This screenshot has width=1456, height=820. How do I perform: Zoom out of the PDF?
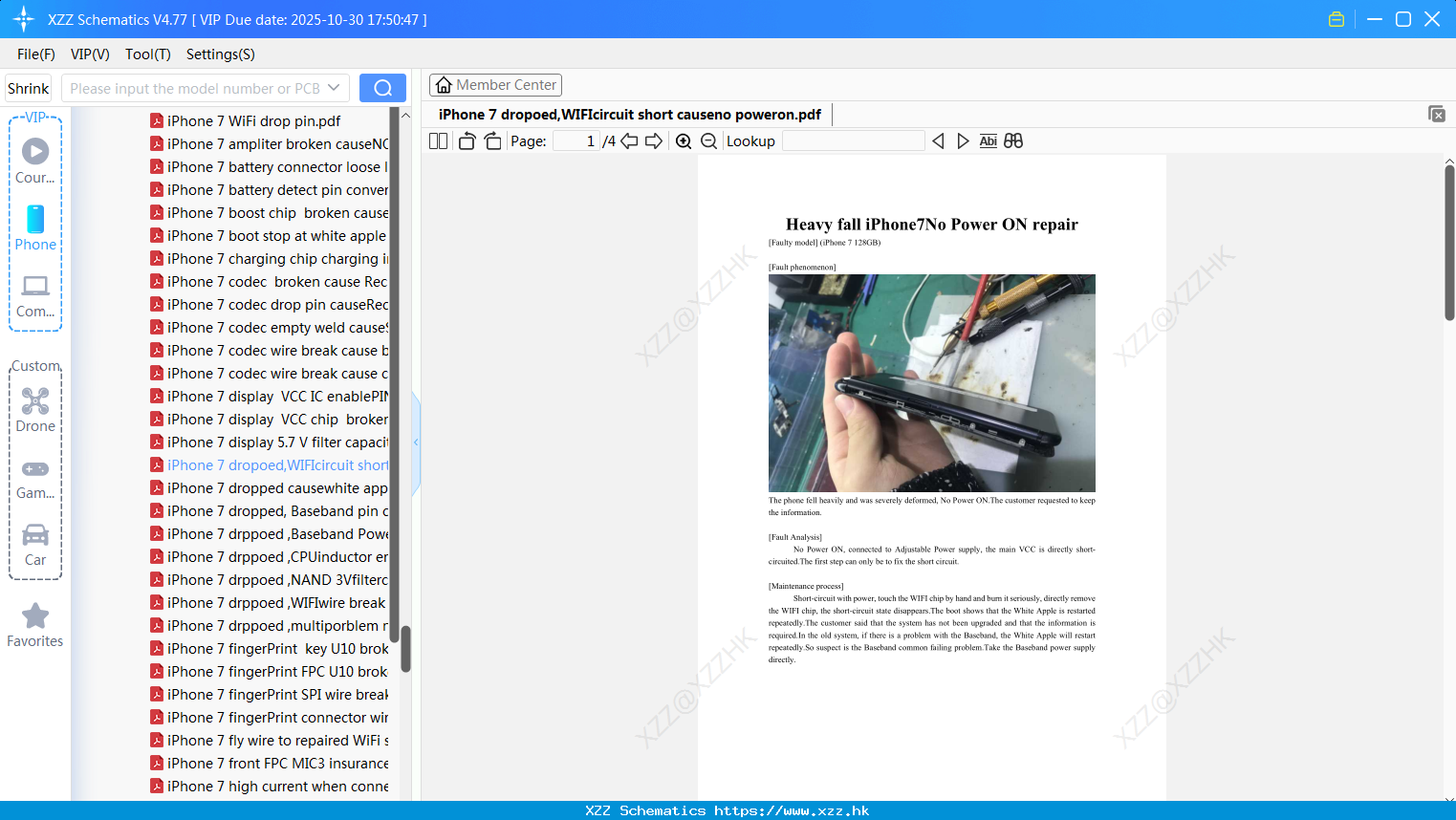click(708, 140)
